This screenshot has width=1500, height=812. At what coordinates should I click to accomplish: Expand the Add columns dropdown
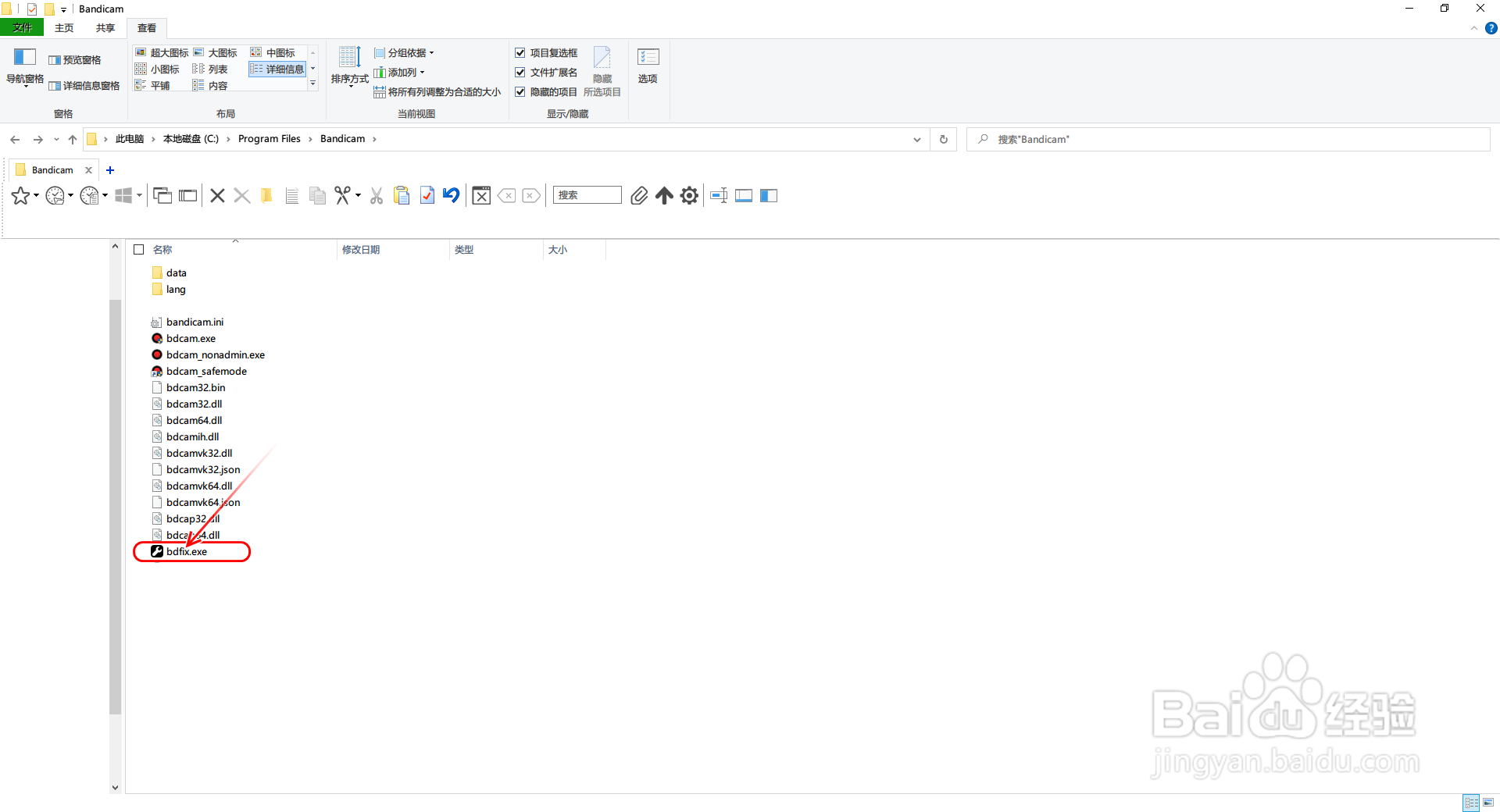click(x=399, y=73)
